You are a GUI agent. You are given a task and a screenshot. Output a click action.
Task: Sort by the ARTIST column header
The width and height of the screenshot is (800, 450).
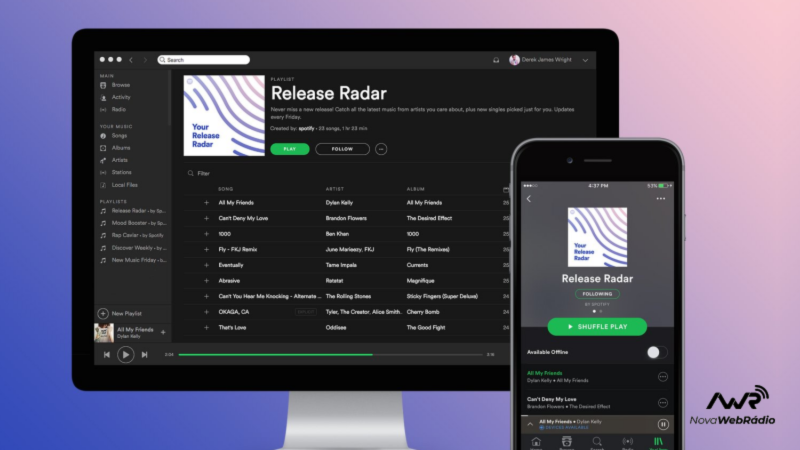(335, 189)
